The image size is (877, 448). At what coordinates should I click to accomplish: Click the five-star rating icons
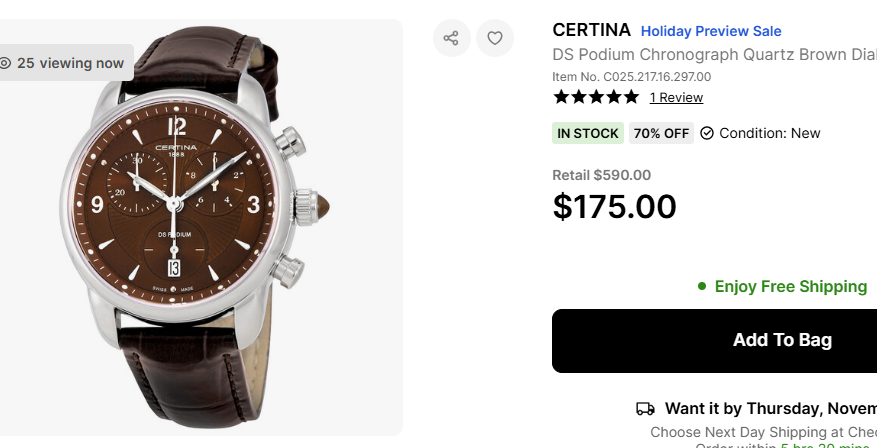[x=596, y=97]
